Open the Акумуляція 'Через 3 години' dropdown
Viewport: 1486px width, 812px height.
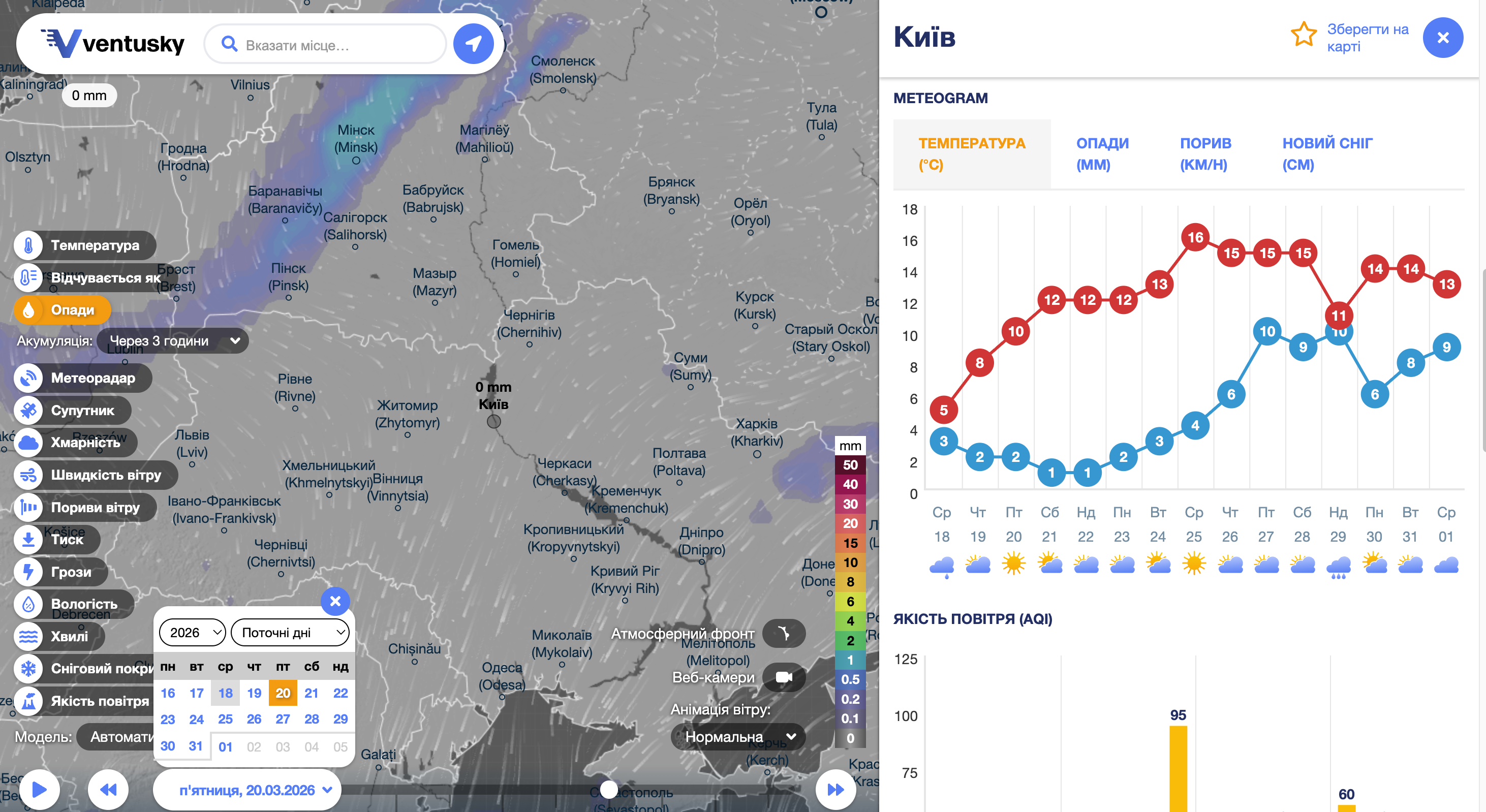[x=173, y=341]
